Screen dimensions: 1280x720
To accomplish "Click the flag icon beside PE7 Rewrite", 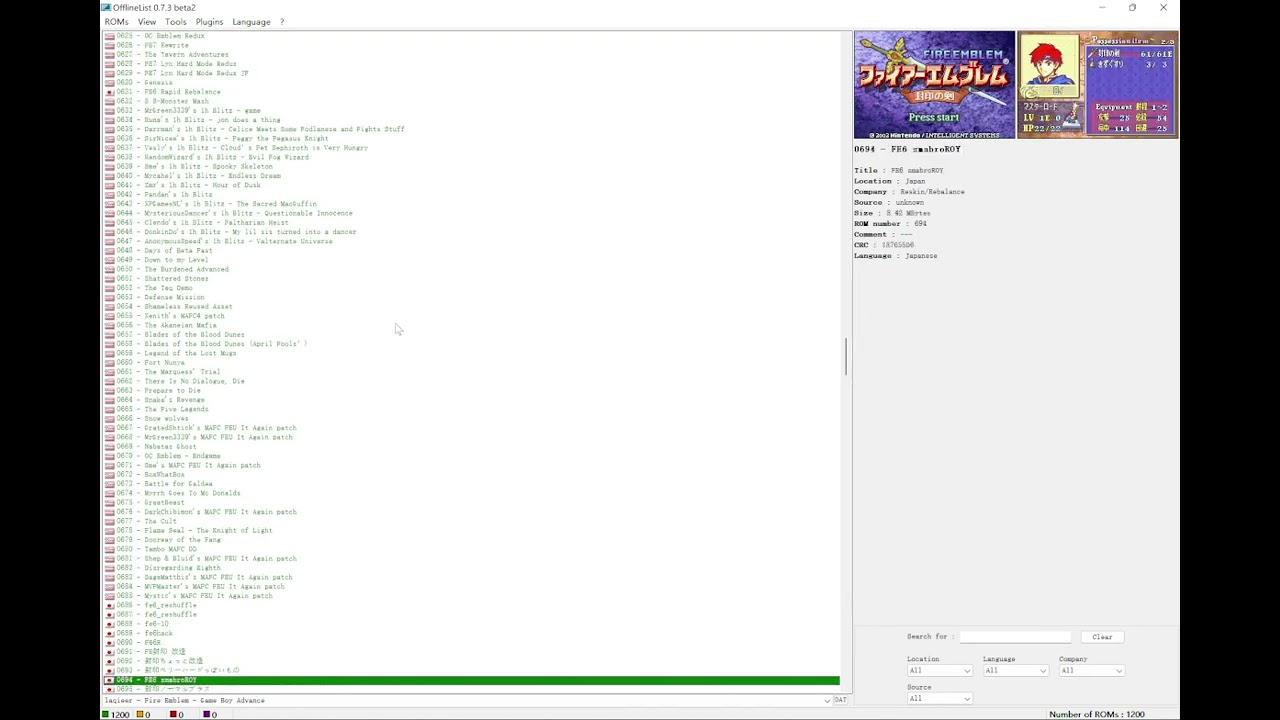I will pyautogui.click(x=109, y=45).
